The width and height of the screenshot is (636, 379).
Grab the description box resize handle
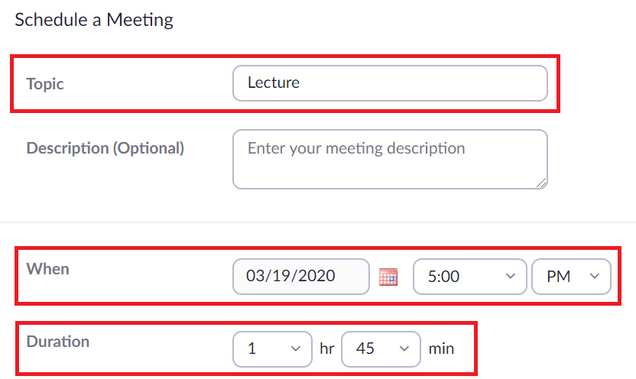(542, 183)
